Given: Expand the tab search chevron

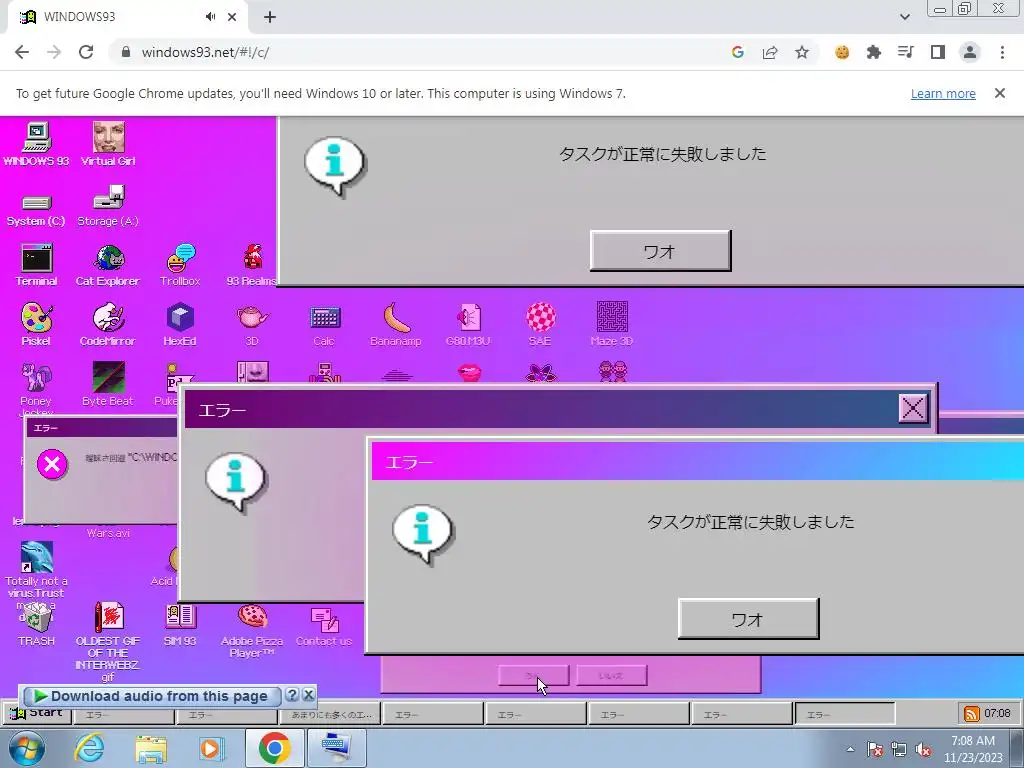Looking at the screenshot, I should 904,17.
